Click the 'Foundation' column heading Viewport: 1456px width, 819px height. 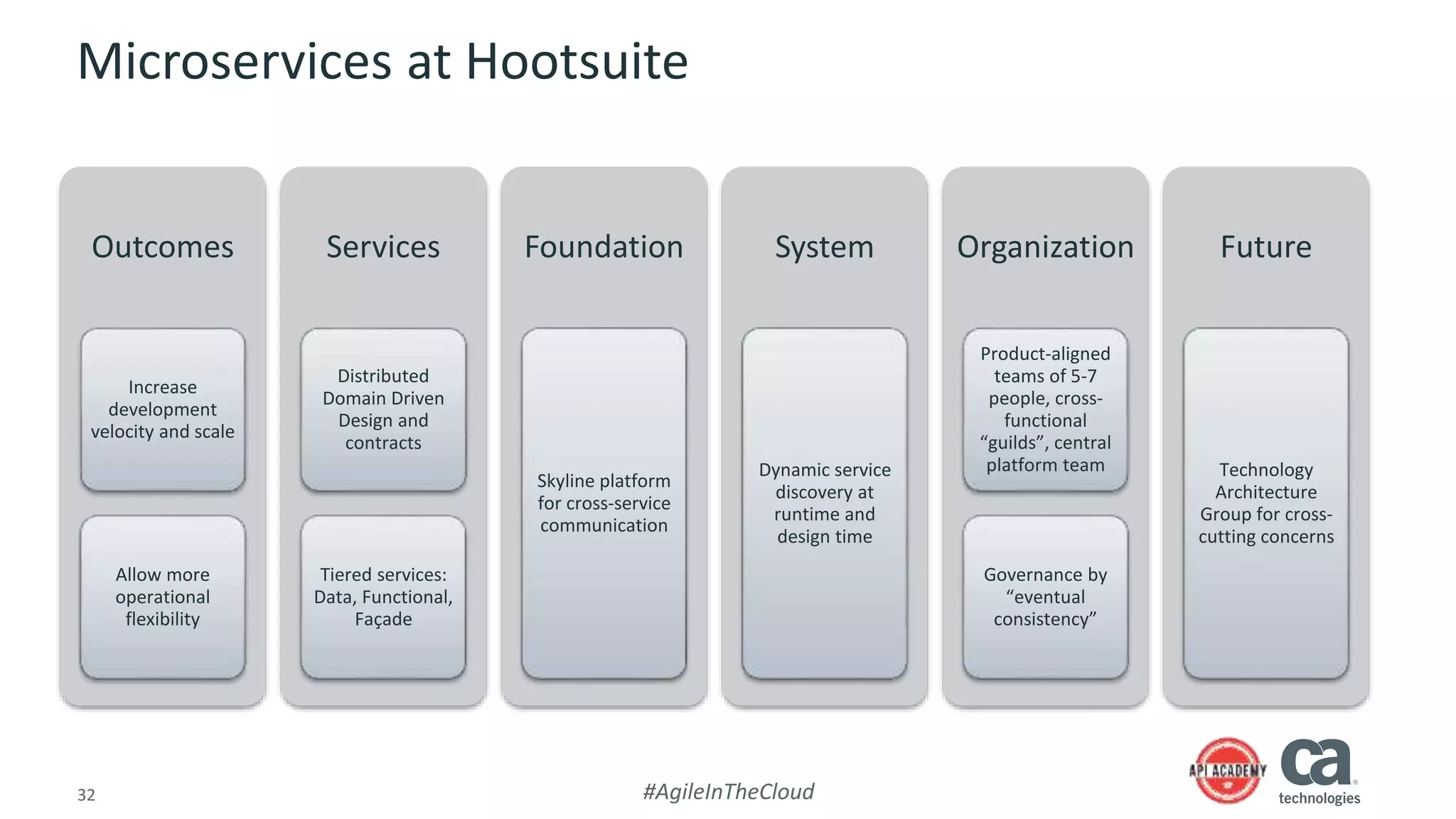604,247
